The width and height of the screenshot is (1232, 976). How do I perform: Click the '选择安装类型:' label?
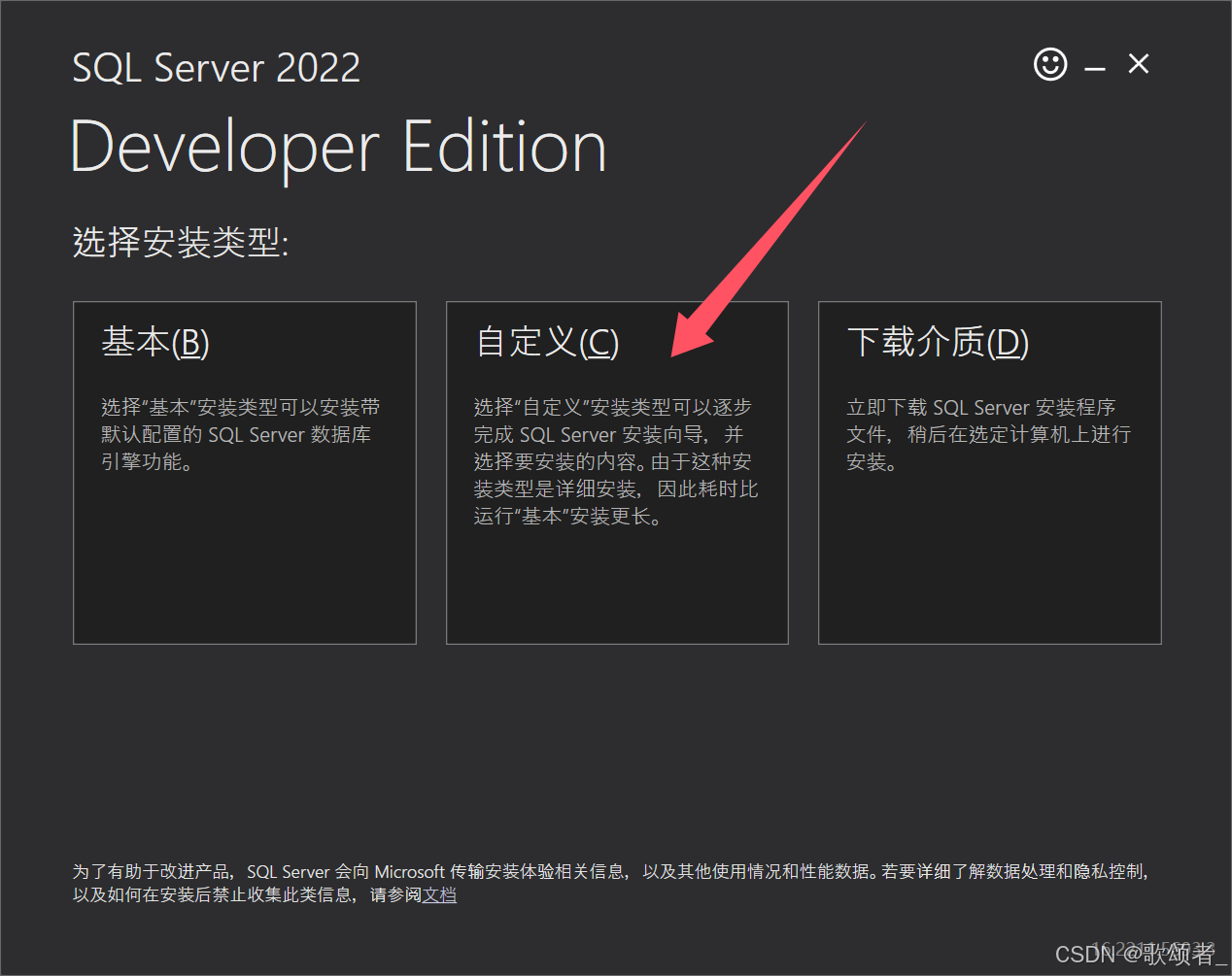[x=181, y=242]
